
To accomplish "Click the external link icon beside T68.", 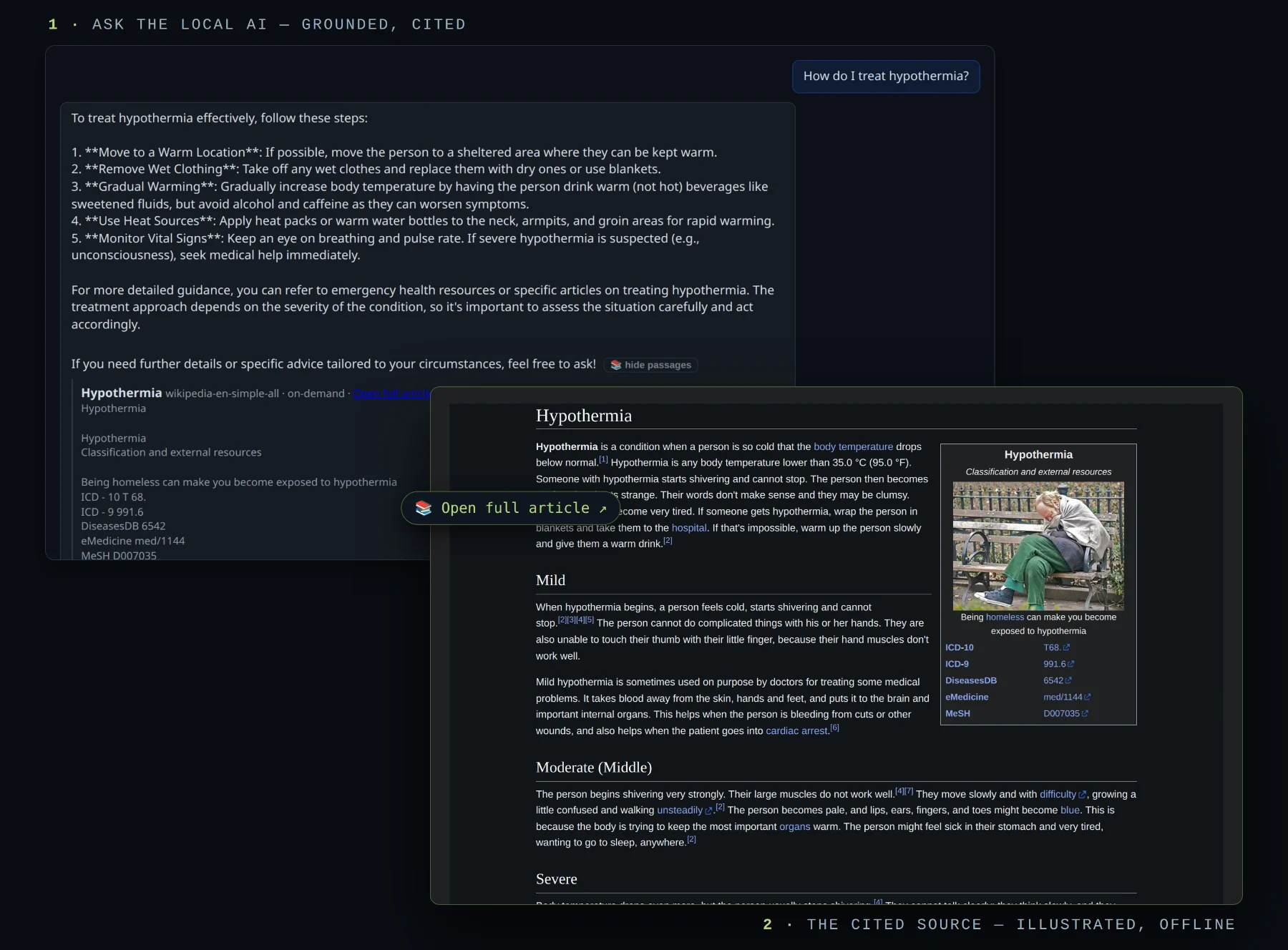I will (1066, 648).
